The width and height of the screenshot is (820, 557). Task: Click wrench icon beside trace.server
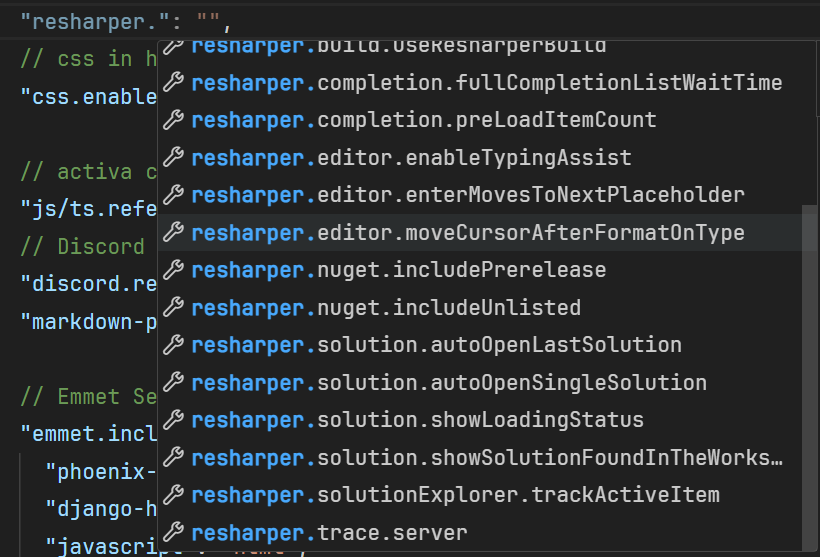pos(173,532)
